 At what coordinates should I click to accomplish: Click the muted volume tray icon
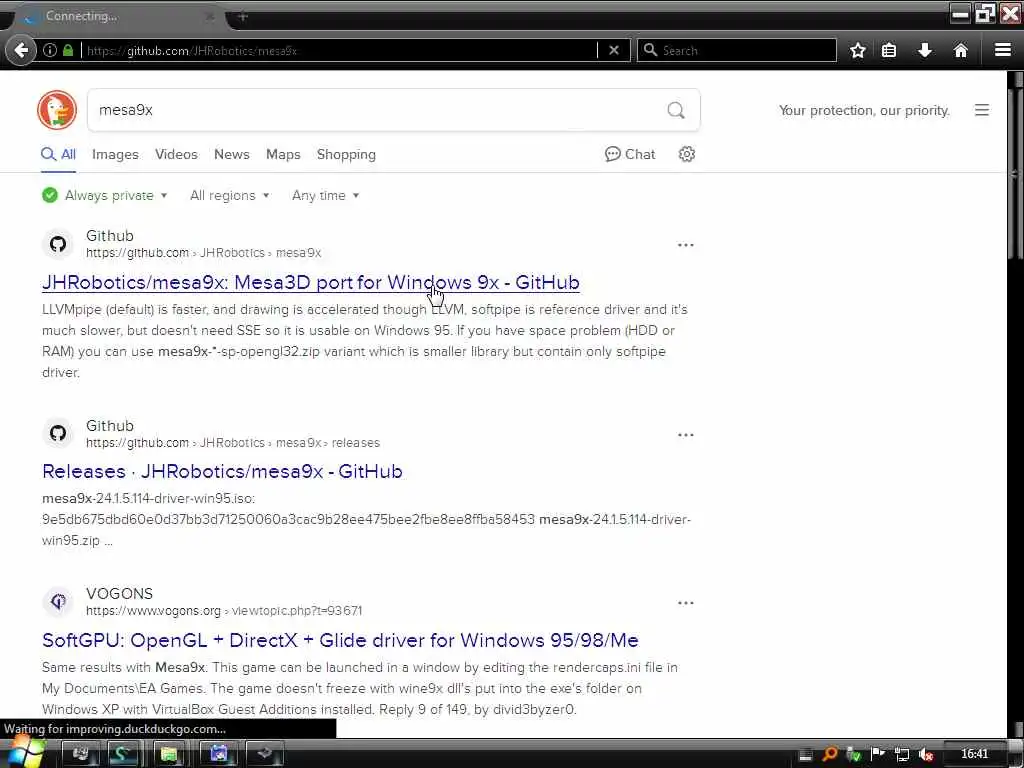click(x=926, y=755)
